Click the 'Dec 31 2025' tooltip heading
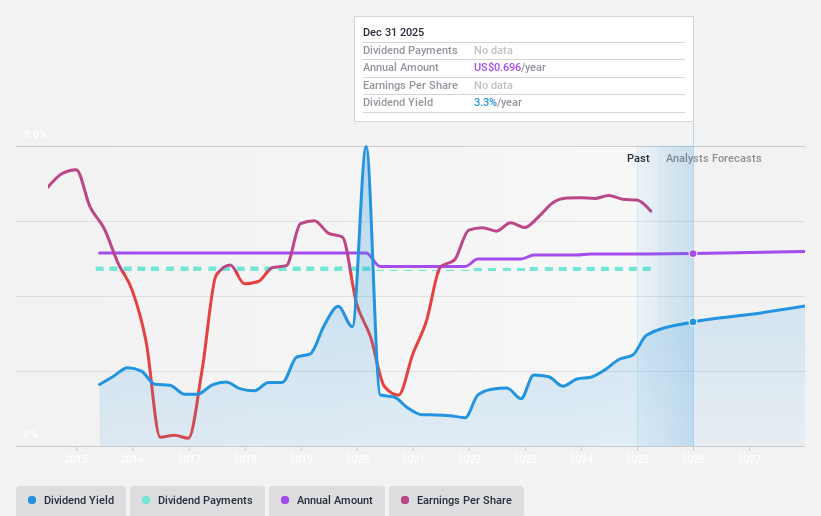Screen dimensions: 821x516 pyautogui.click(x=393, y=32)
